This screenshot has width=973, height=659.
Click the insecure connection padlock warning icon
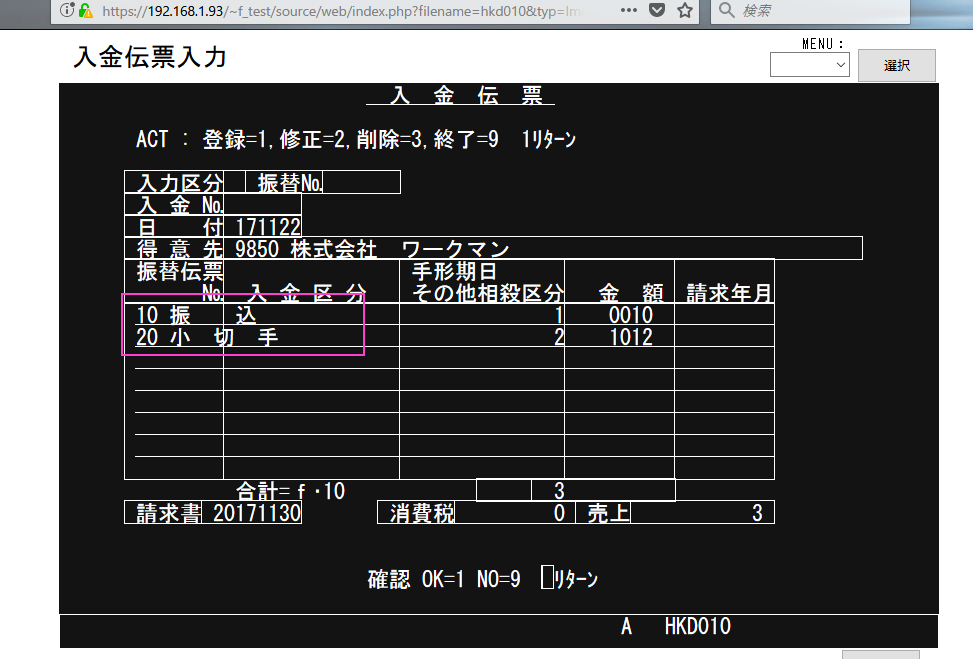pyautogui.click(x=85, y=11)
